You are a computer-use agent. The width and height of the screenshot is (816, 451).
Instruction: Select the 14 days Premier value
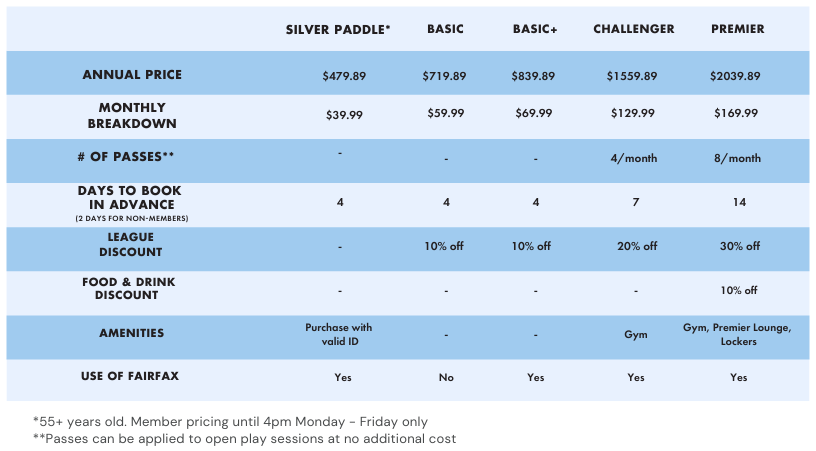(x=738, y=202)
